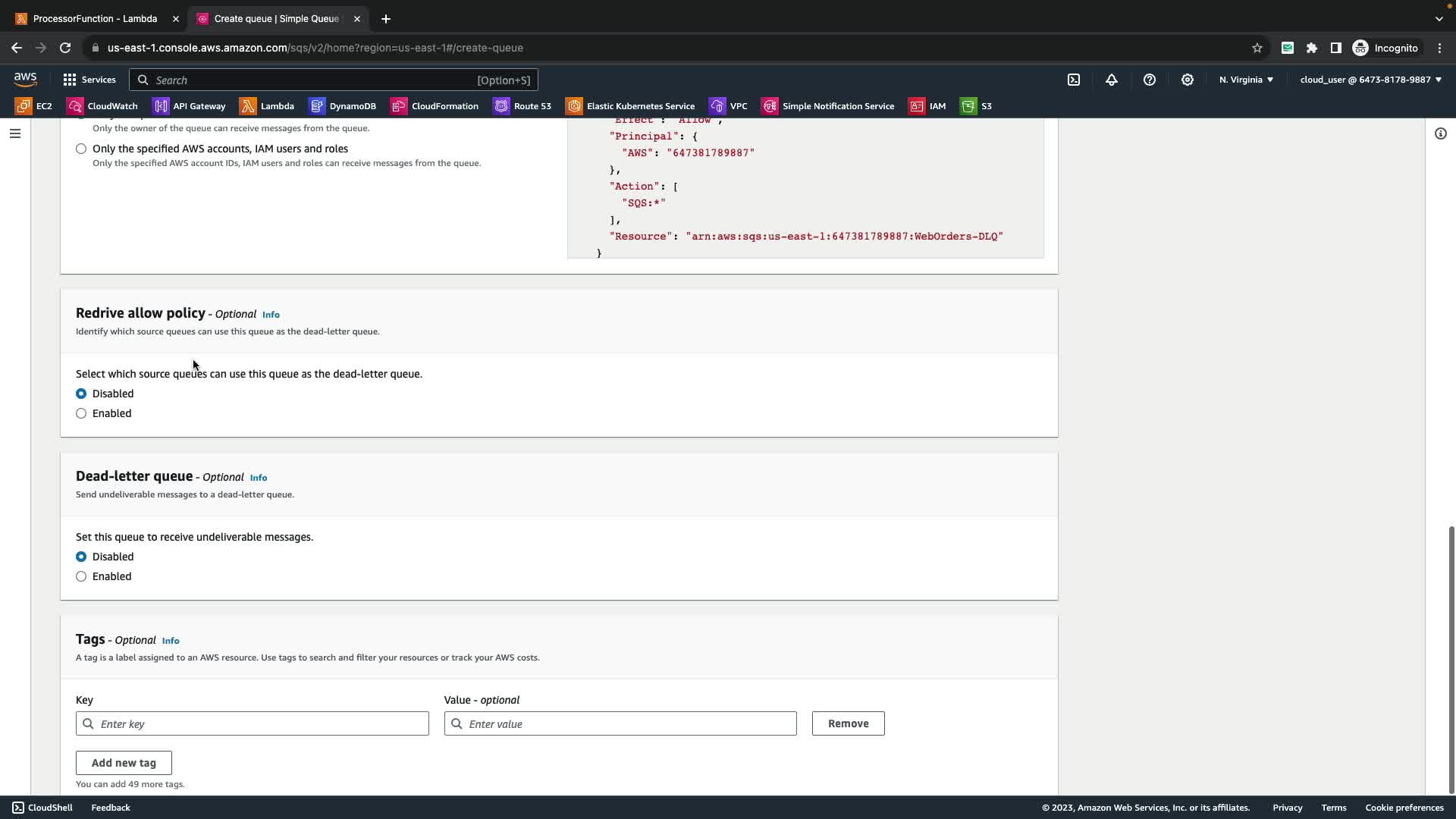Enable the Dead-letter queue option
The image size is (1456, 819).
(81, 576)
